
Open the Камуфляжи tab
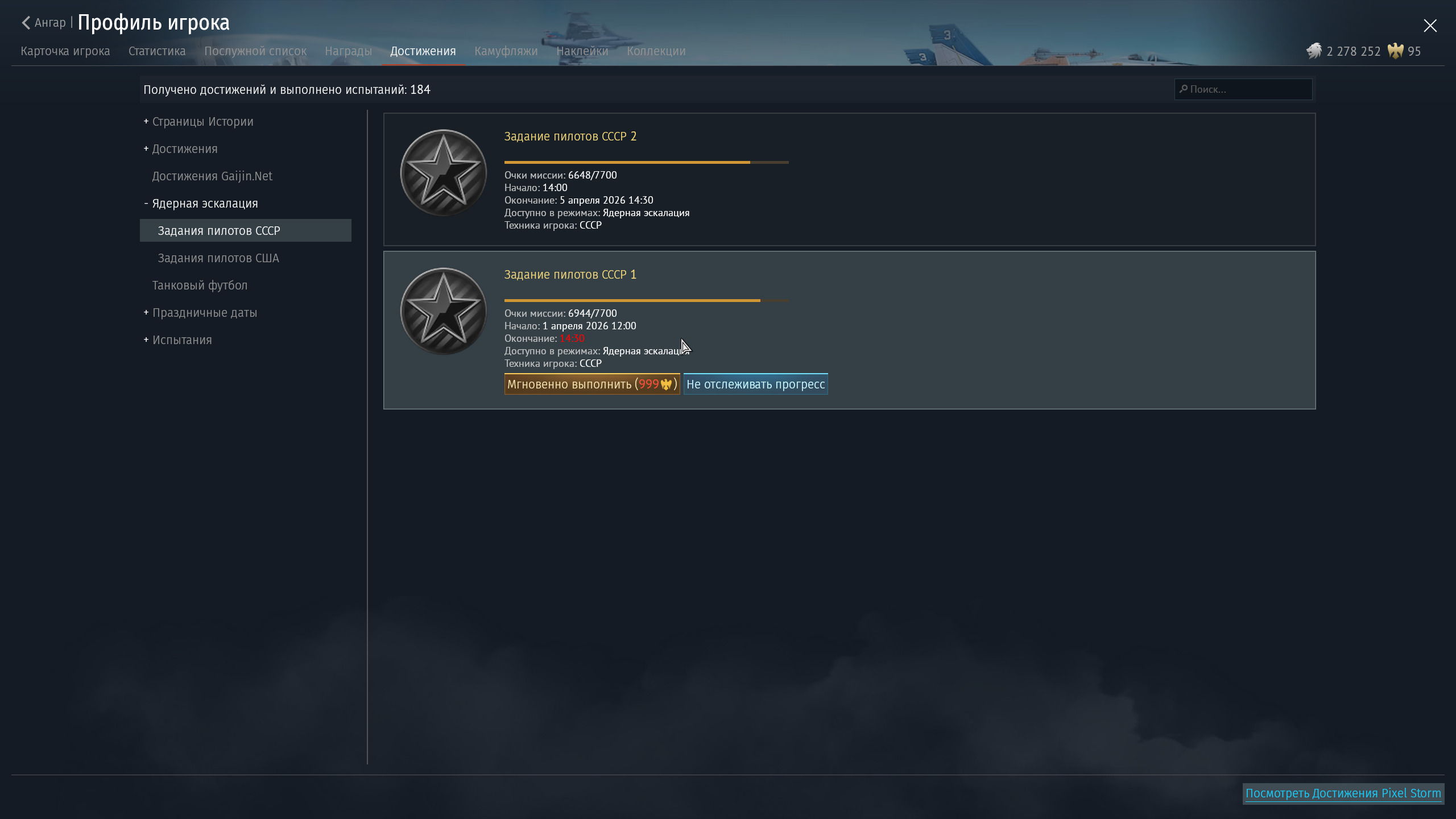(506, 51)
